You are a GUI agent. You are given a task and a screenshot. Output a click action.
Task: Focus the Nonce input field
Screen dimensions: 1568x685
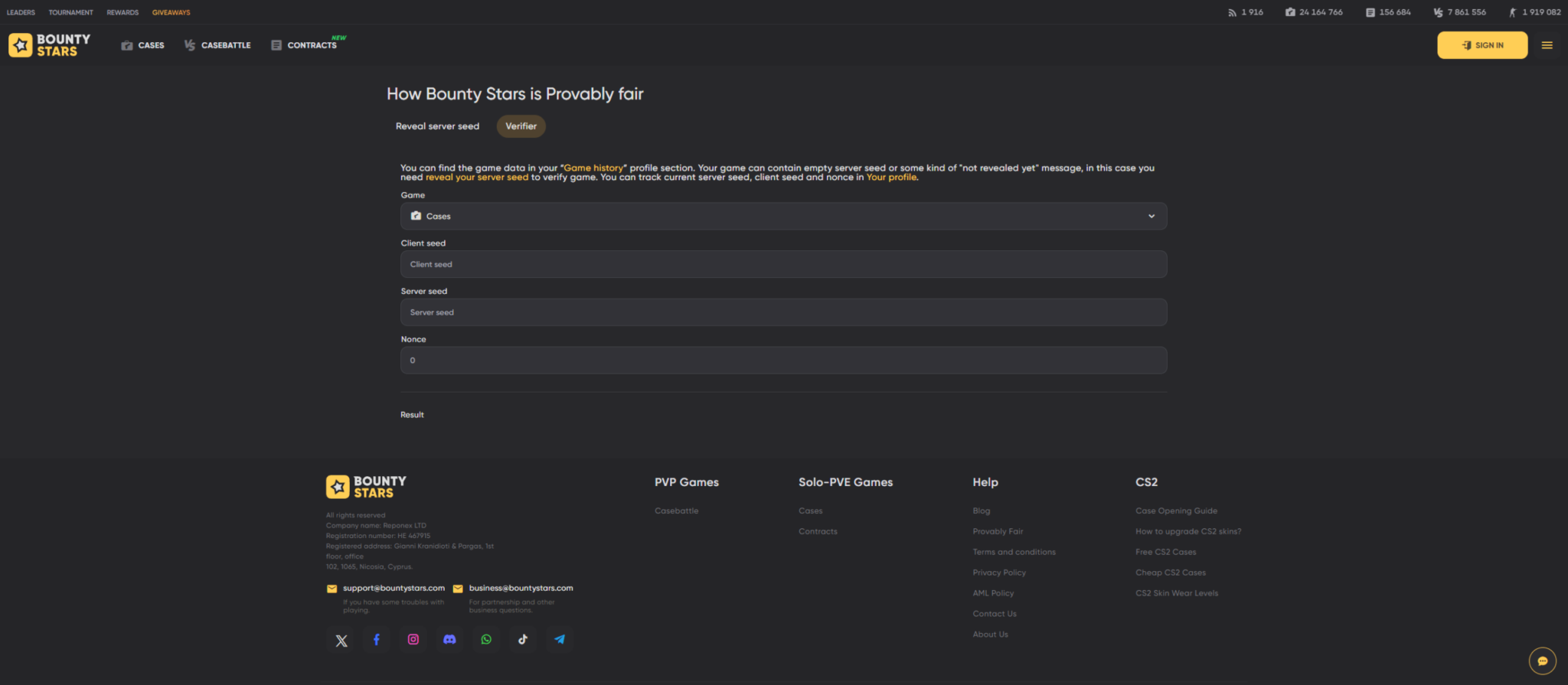783,360
